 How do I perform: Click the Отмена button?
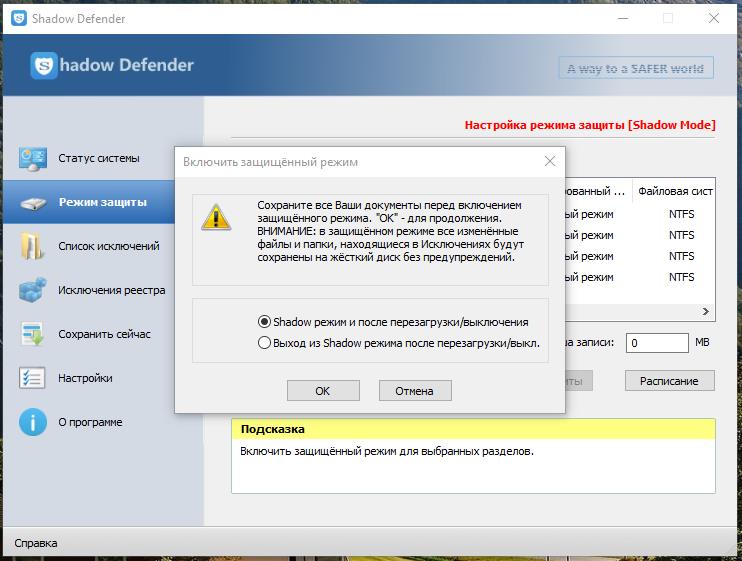click(415, 391)
